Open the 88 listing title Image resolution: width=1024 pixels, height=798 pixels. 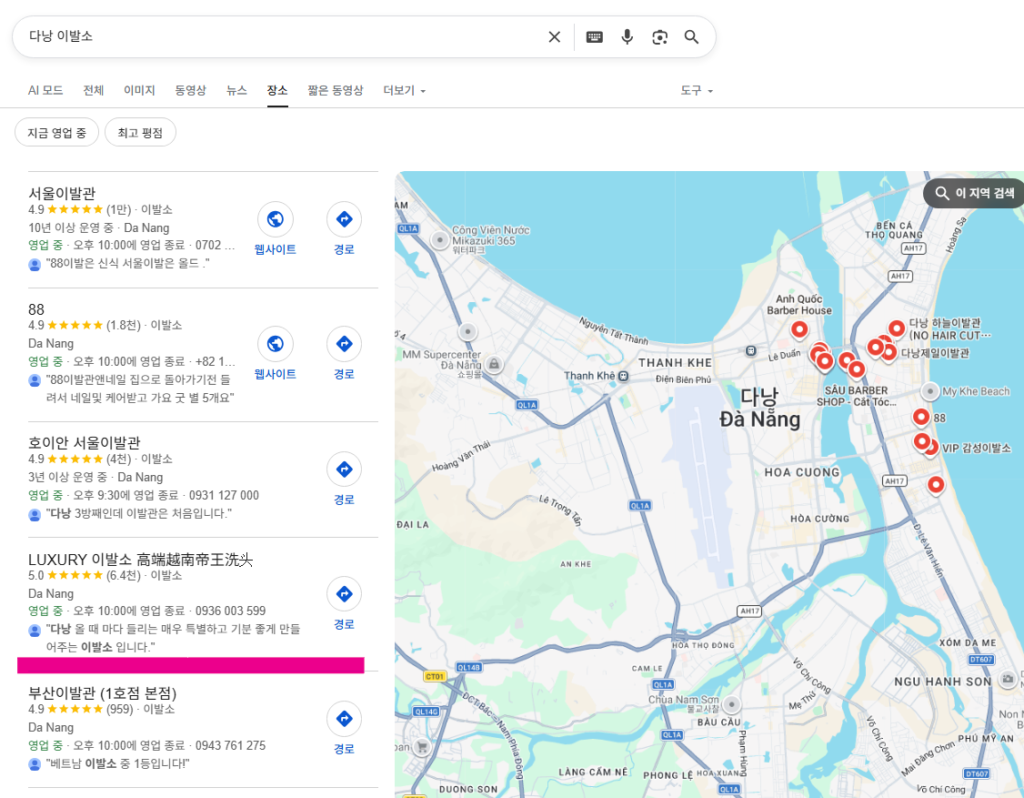[37, 310]
